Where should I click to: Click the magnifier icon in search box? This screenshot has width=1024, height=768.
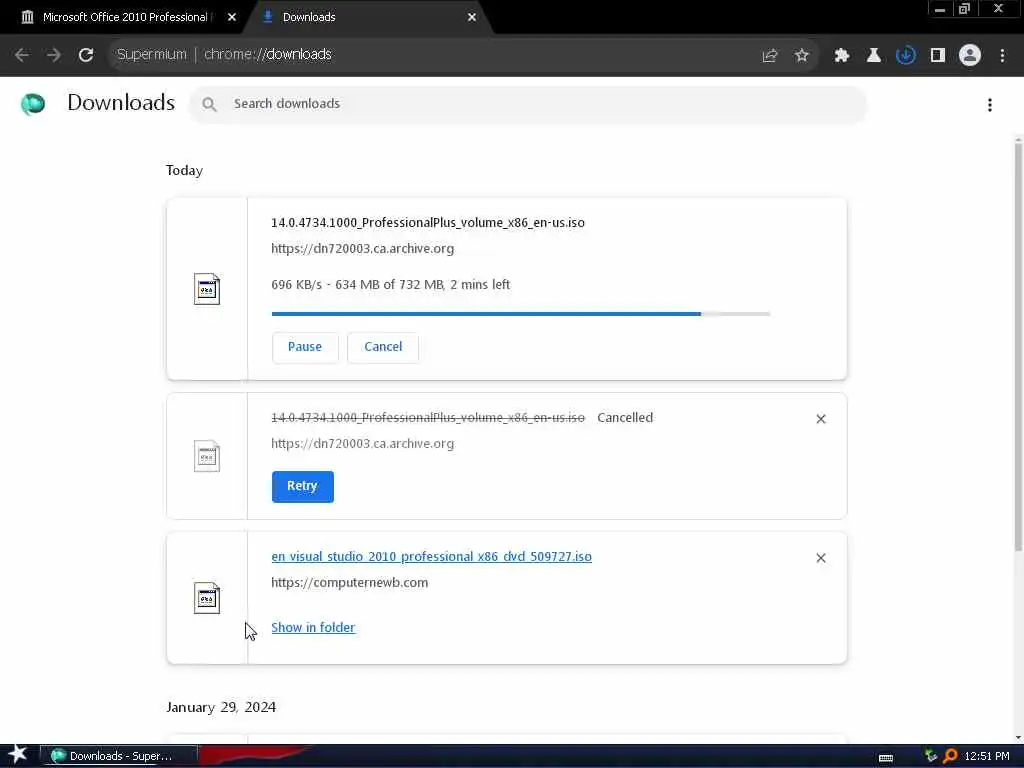click(x=209, y=104)
